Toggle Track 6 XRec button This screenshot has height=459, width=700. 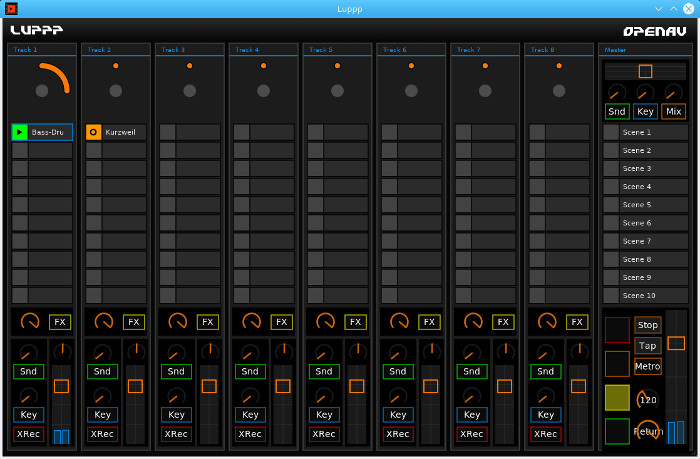click(x=398, y=434)
